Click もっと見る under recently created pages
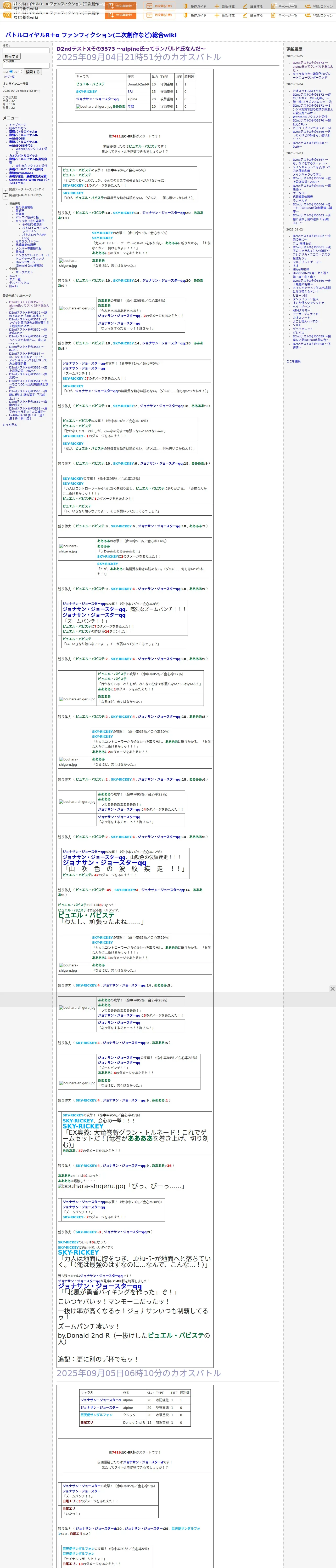Screen dimensions: 336x1568 (x=10, y=425)
